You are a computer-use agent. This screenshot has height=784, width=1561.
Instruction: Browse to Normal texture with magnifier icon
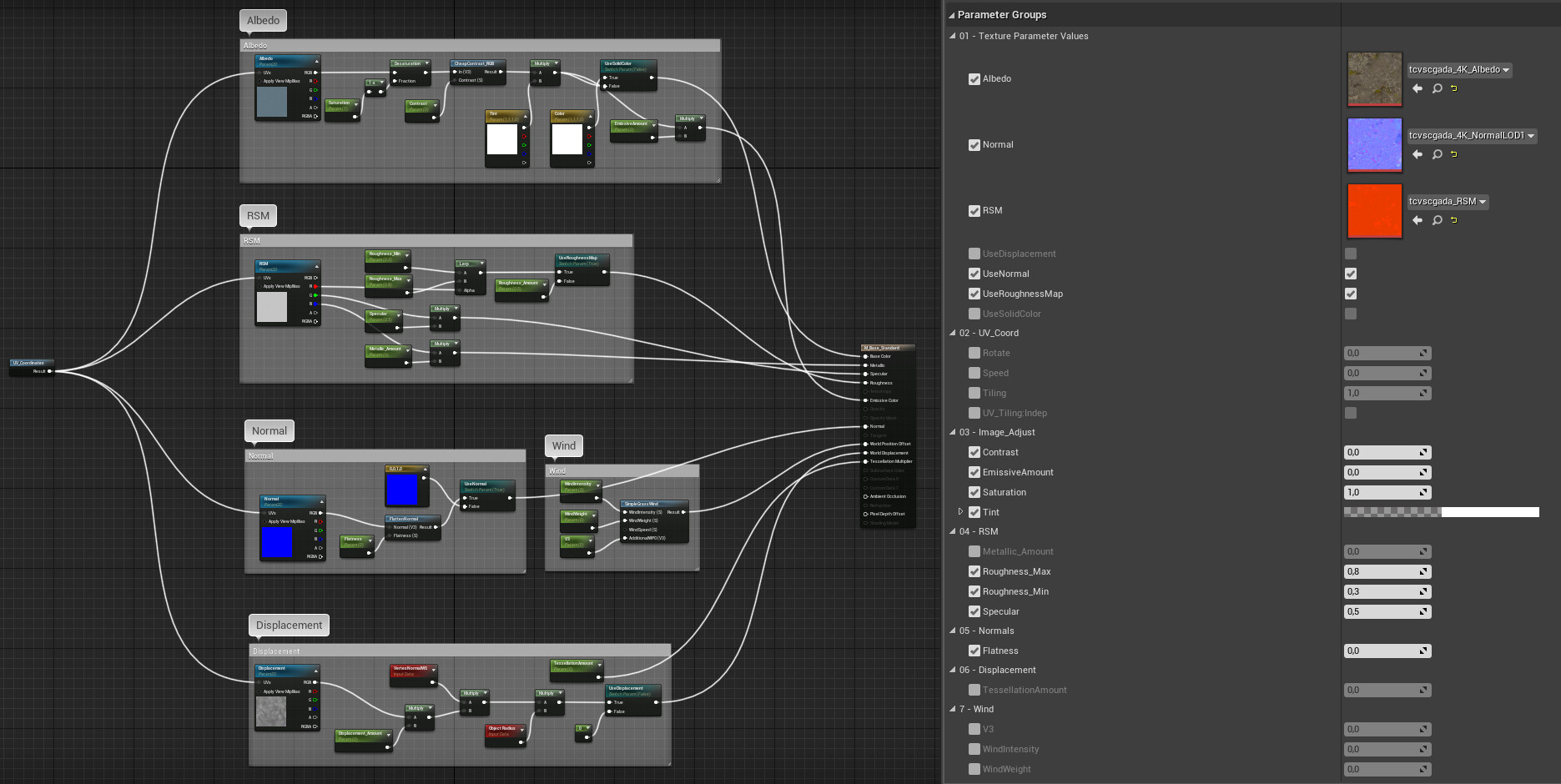1438,154
